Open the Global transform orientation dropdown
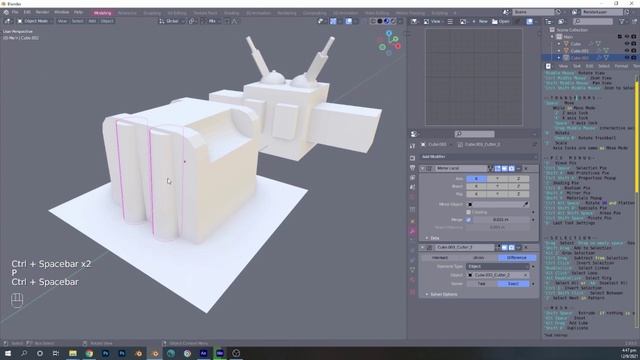 click(172, 21)
